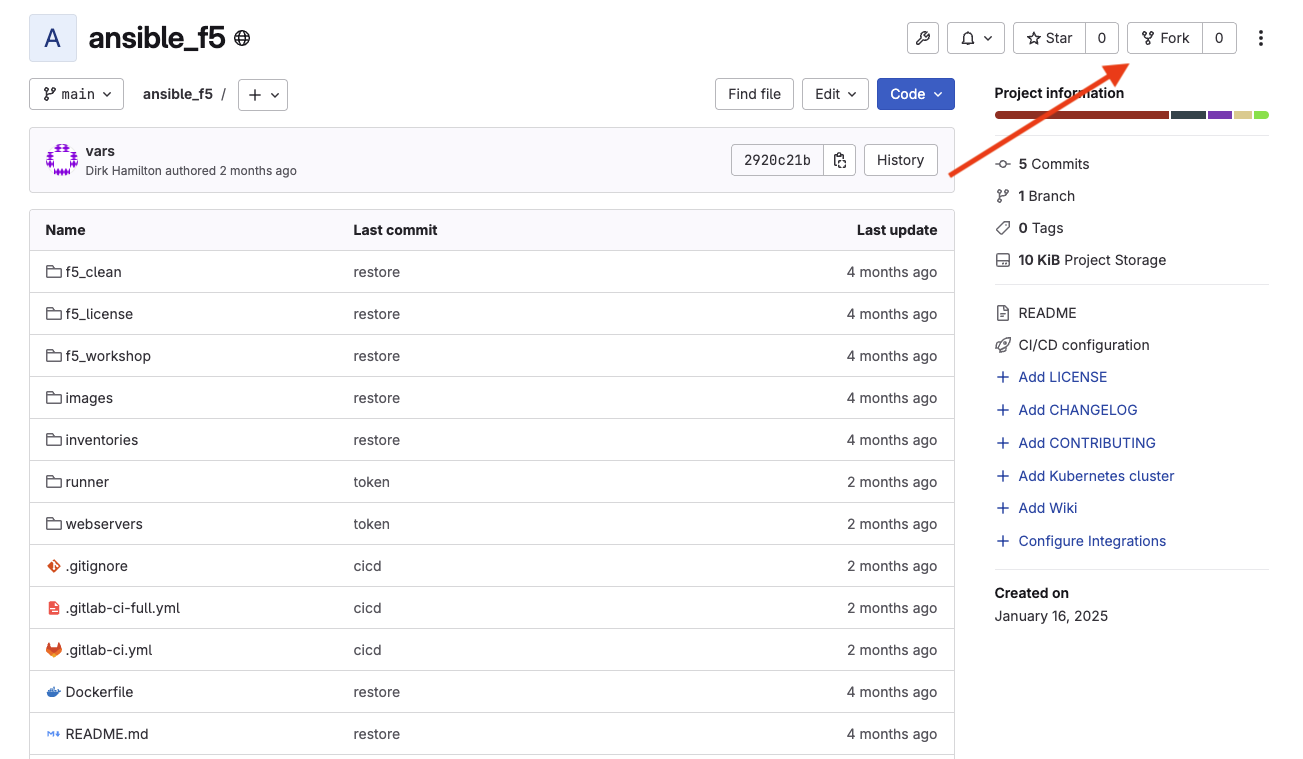The height and width of the screenshot is (759, 1303).
Task: Click the fork count number
Action: coord(1219,38)
